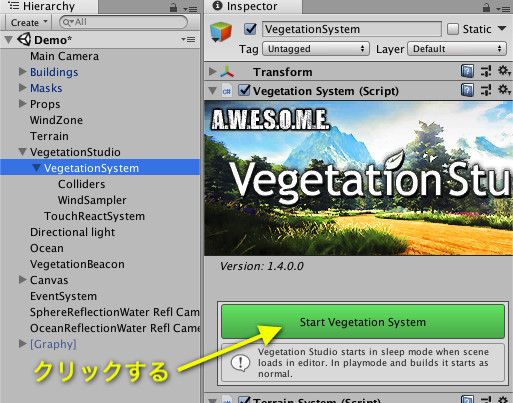This screenshot has width=513, height=403.
Task: Open Vegetation System script gear menu
Action: 504,90
